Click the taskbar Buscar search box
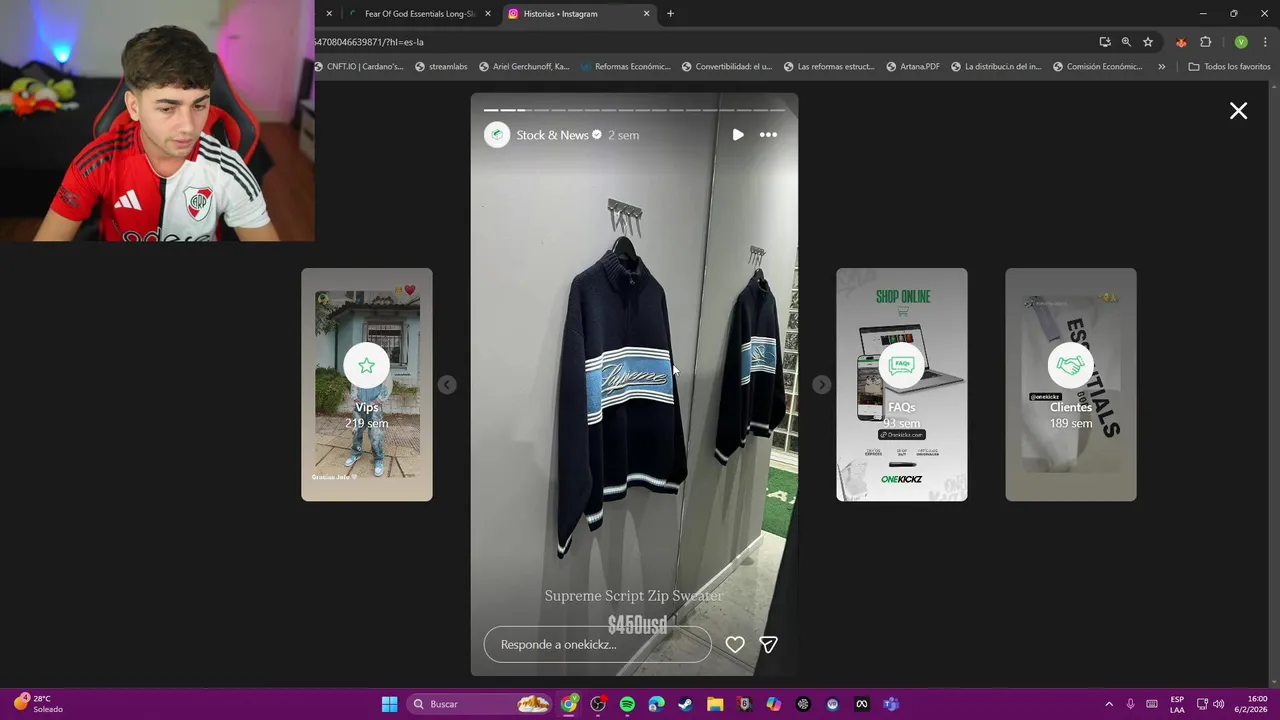 (481, 704)
